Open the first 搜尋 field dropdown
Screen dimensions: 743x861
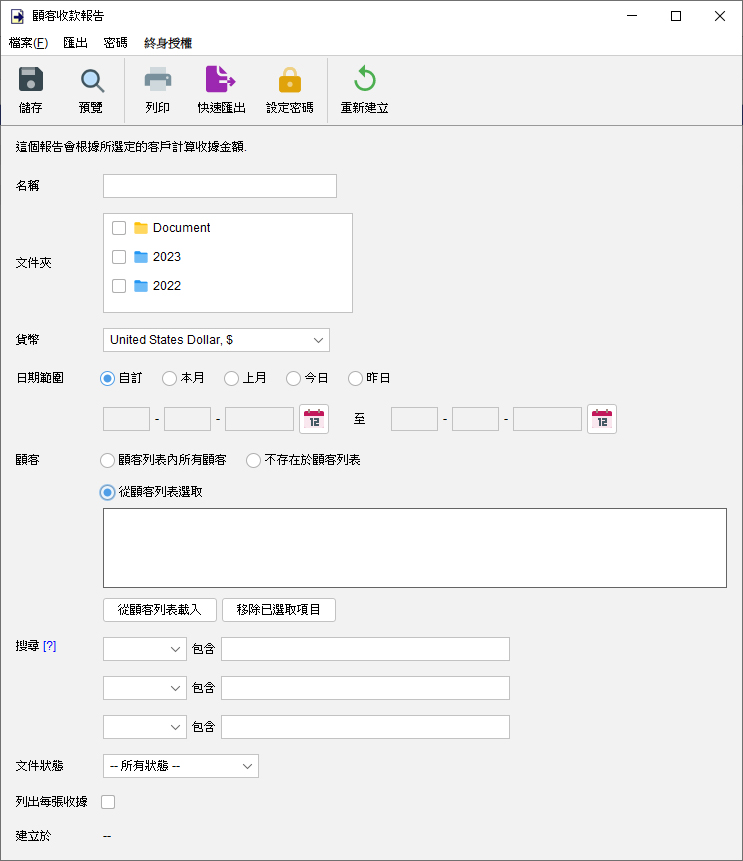[145, 649]
